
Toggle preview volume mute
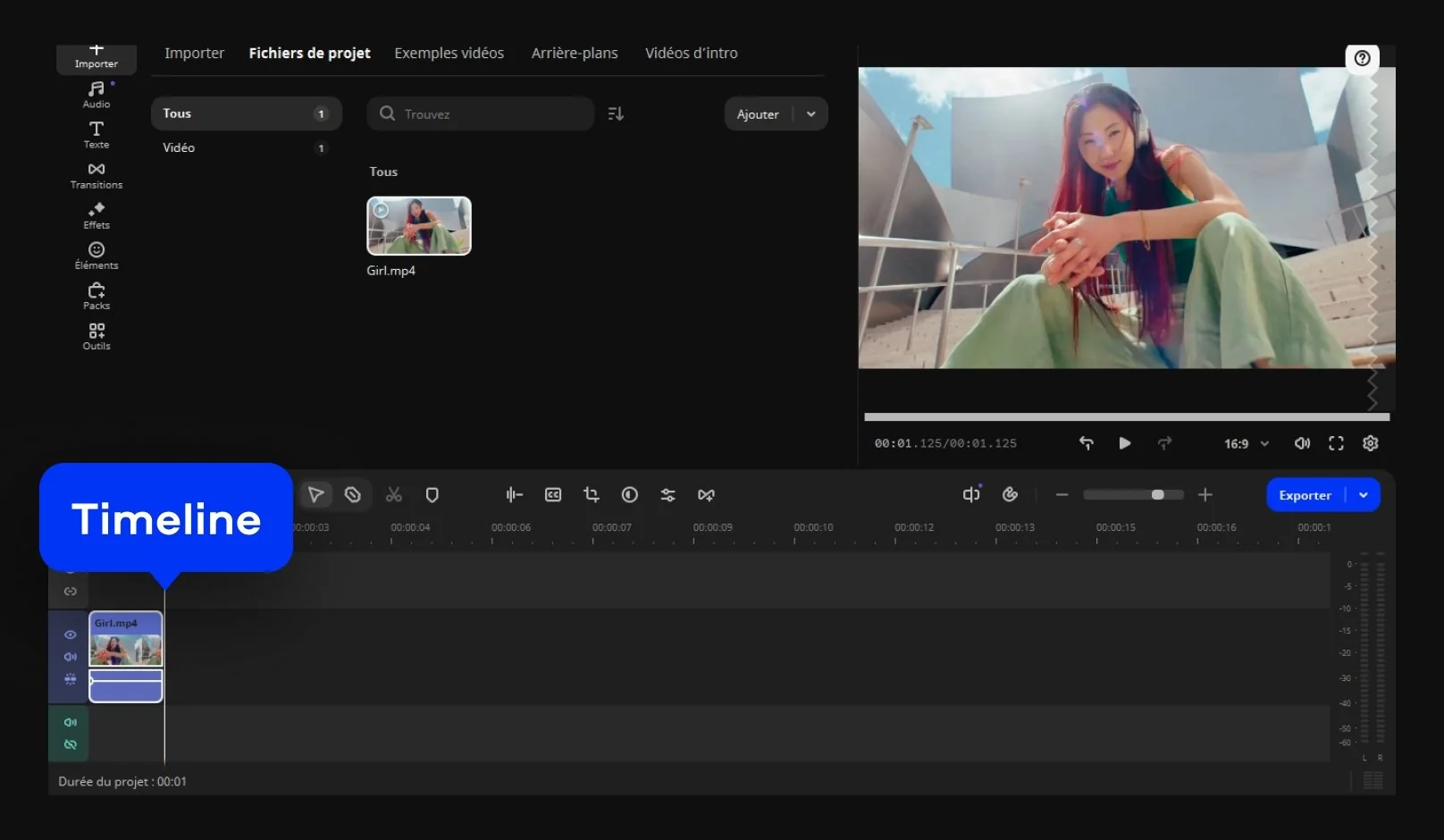point(1302,443)
